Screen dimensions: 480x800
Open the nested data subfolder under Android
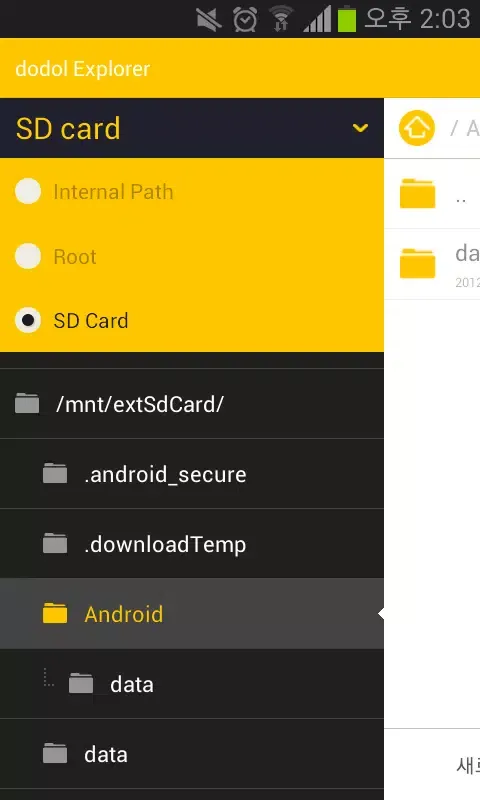point(192,684)
